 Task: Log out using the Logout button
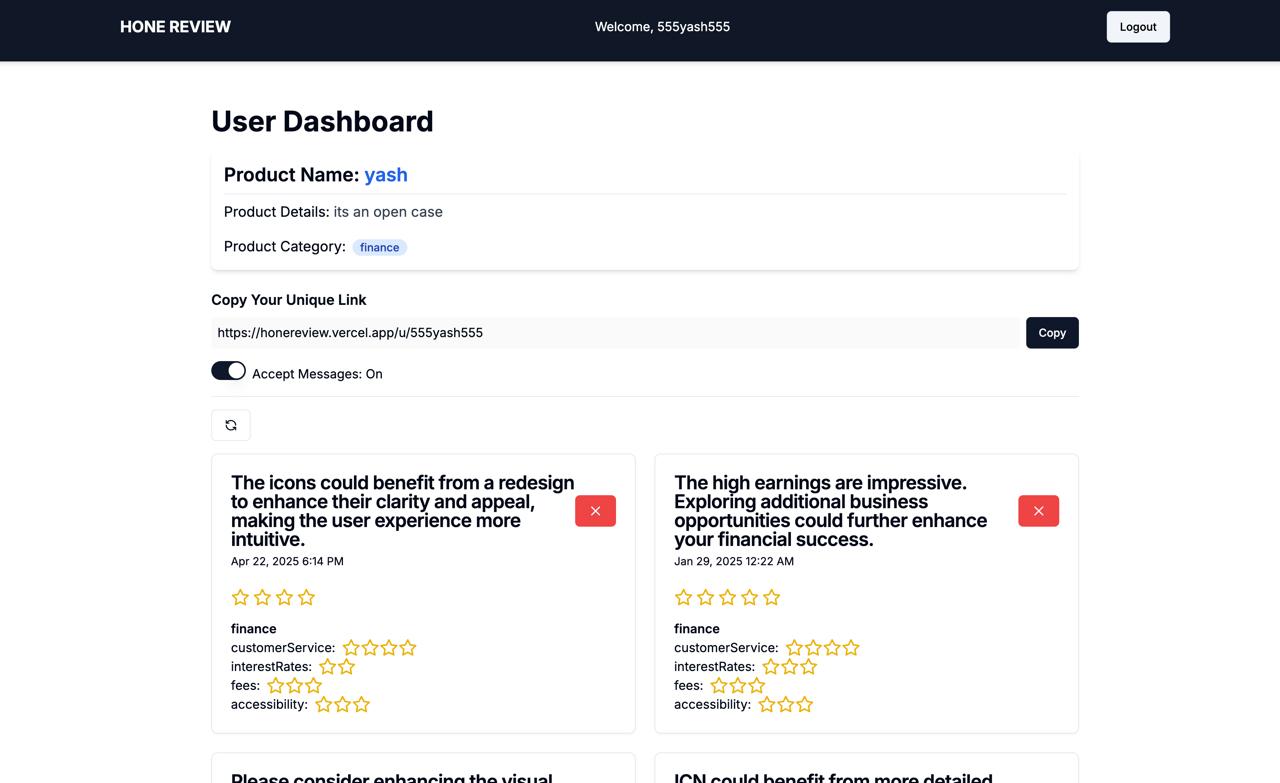(1138, 27)
